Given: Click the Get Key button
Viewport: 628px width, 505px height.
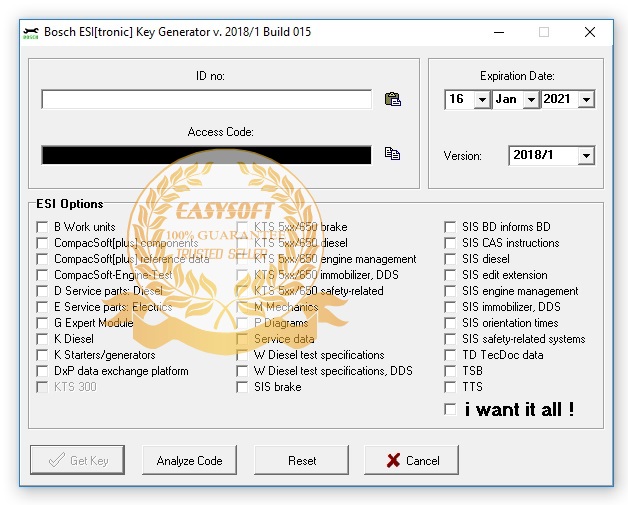Looking at the screenshot, I should pyautogui.click(x=77, y=460).
